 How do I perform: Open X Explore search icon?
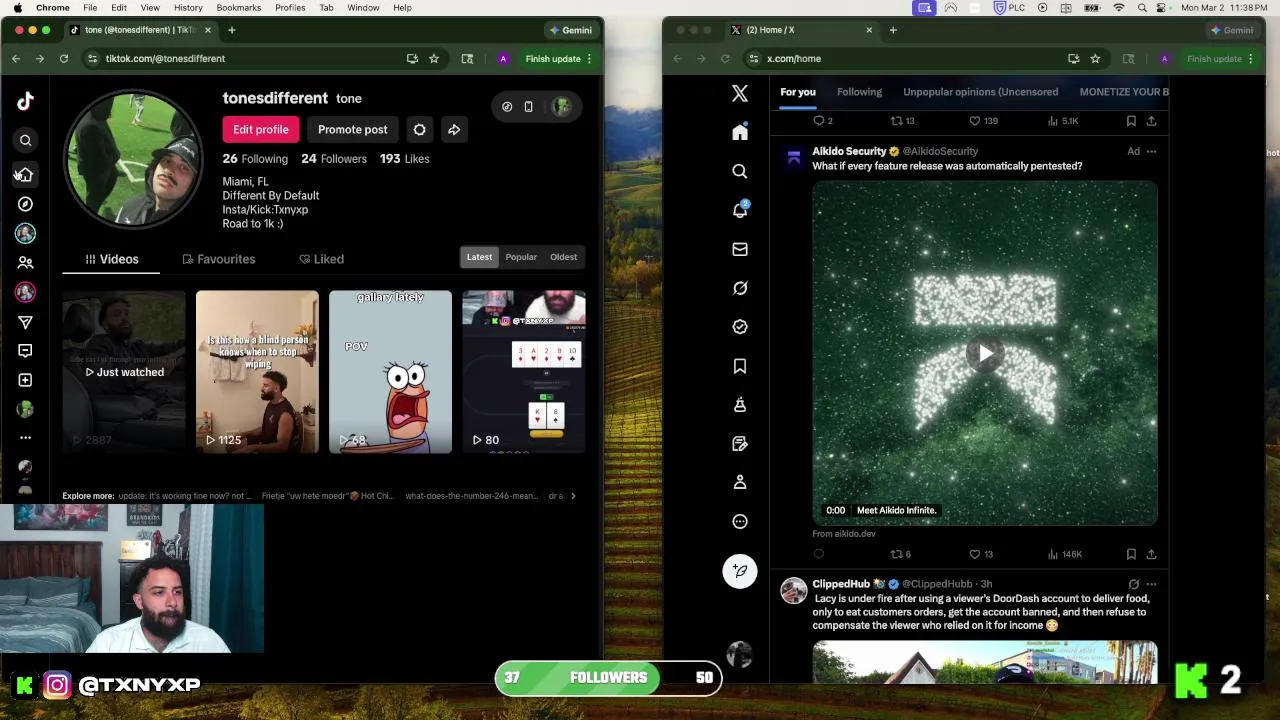[x=740, y=171]
